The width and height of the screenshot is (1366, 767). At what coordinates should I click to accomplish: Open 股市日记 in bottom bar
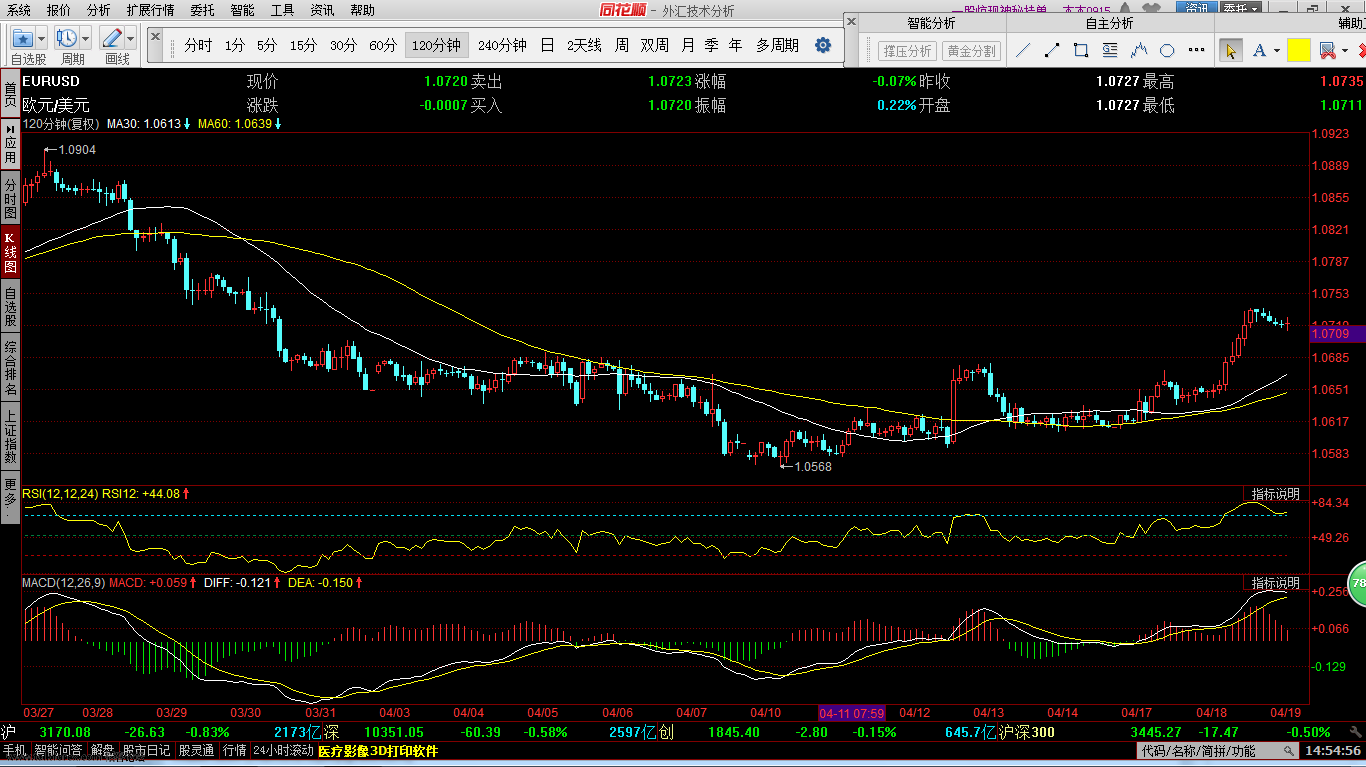point(145,750)
